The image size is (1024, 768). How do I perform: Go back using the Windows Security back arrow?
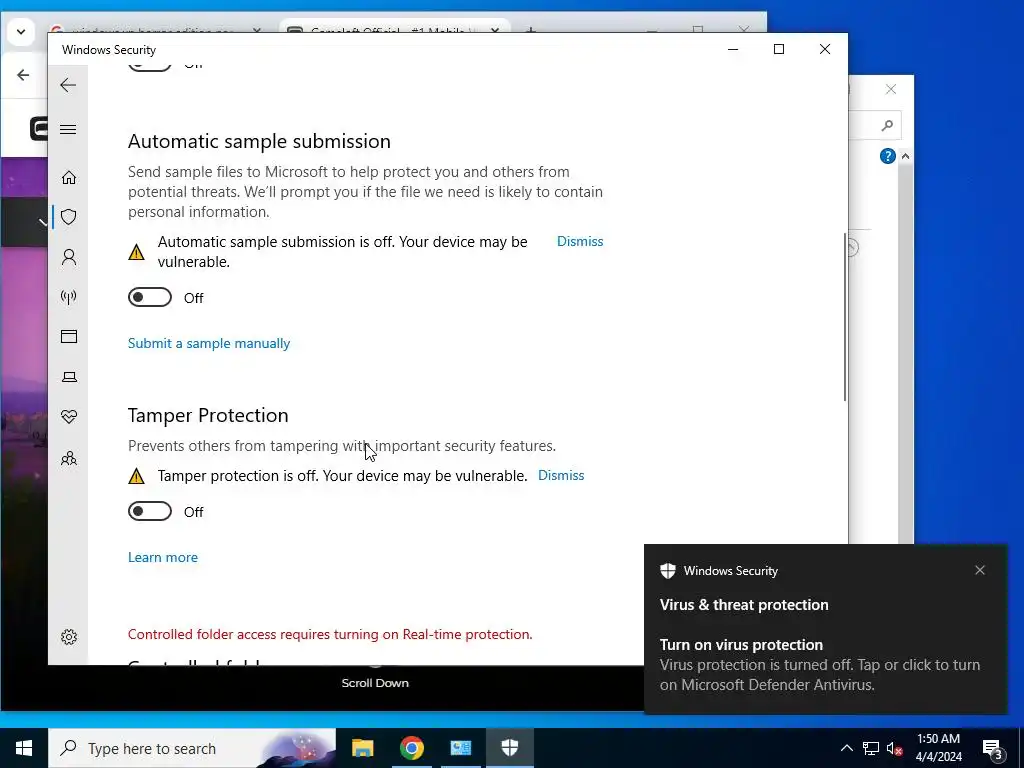click(68, 85)
